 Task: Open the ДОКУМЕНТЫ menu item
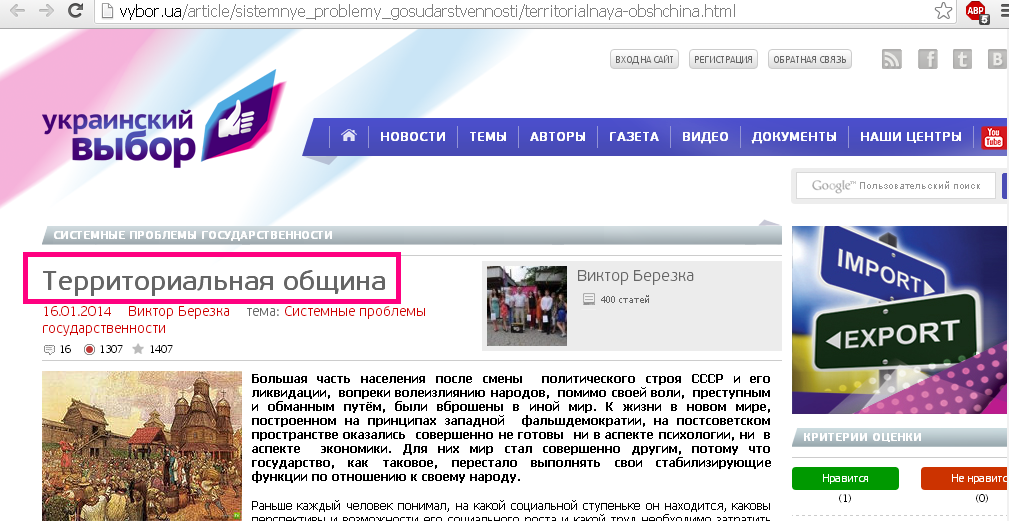pos(794,137)
